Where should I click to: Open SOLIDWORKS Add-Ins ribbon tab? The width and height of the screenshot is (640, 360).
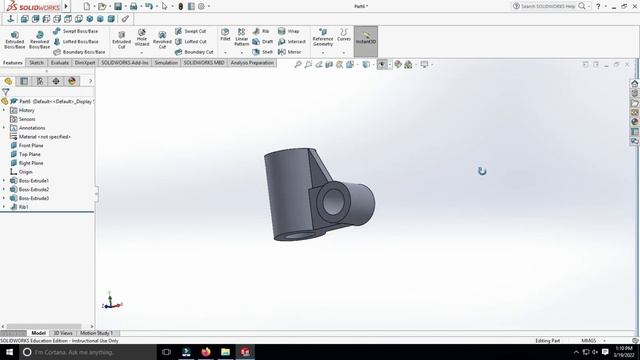click(x=124, y=63)
